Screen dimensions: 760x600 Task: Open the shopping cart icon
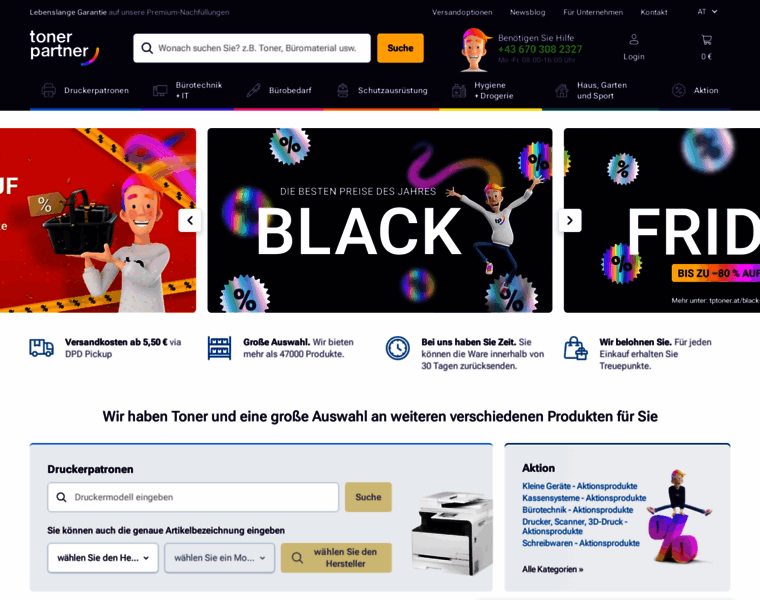pos(706,40)
